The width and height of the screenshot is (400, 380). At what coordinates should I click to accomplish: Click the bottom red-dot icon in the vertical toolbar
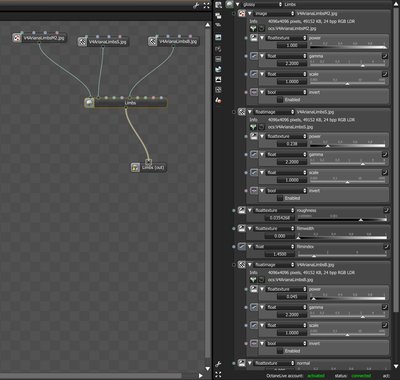pyautogui.click(x=218, y=100)
